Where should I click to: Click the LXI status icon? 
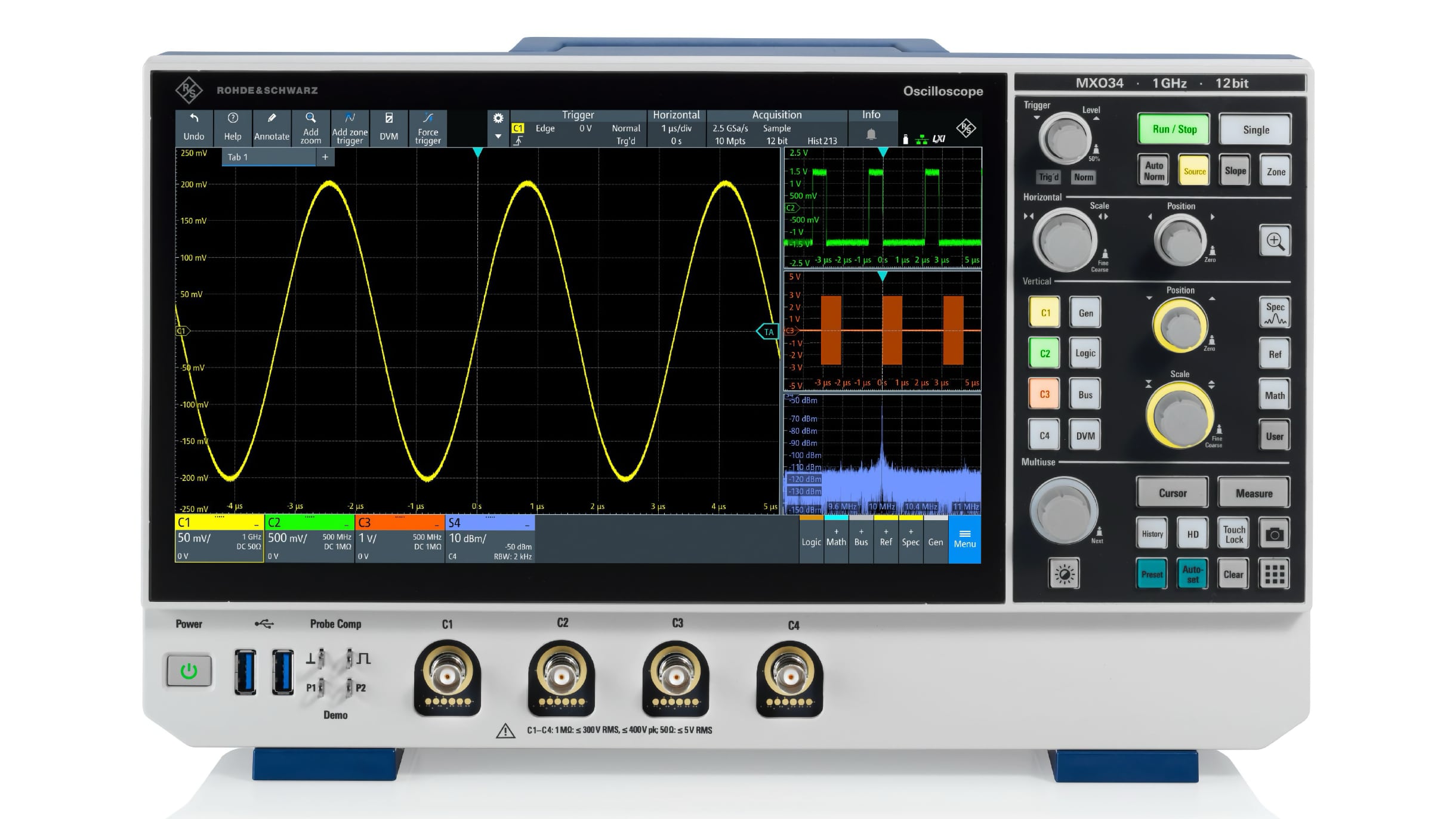point(939,139)
